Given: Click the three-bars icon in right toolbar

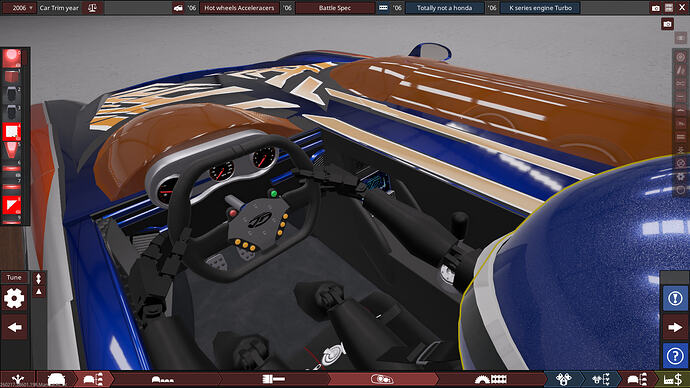Looking at the screenshot, I should point(680,137).
